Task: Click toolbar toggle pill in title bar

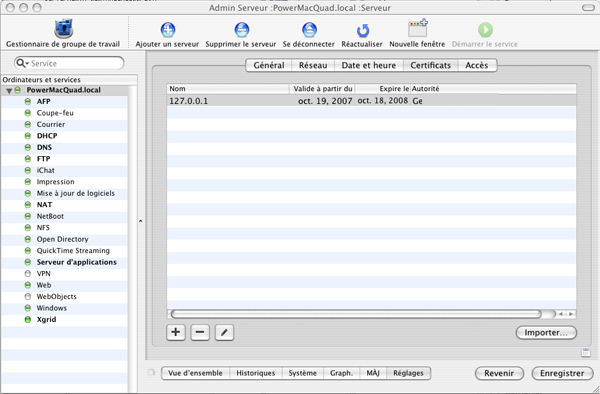Action: pyautogui.click(x=588, y=8)
